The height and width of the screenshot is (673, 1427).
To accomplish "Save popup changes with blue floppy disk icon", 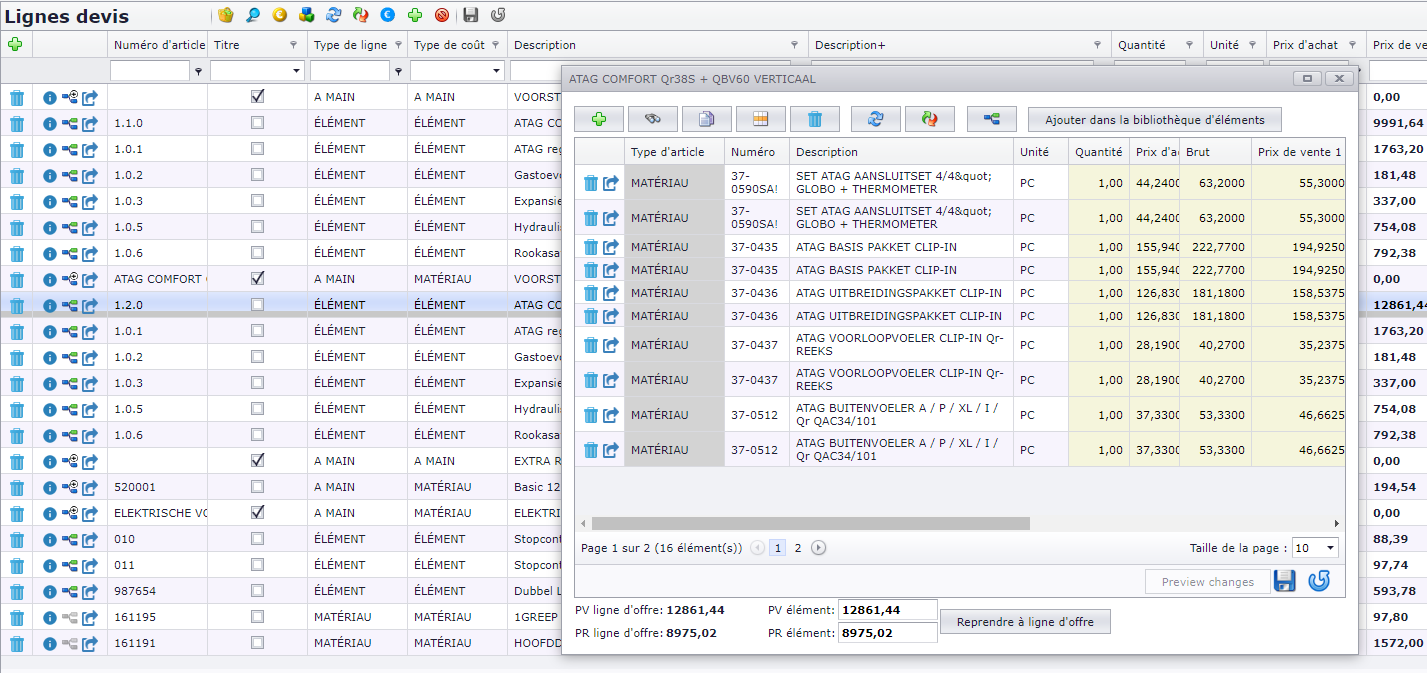I will point(1285,581).
